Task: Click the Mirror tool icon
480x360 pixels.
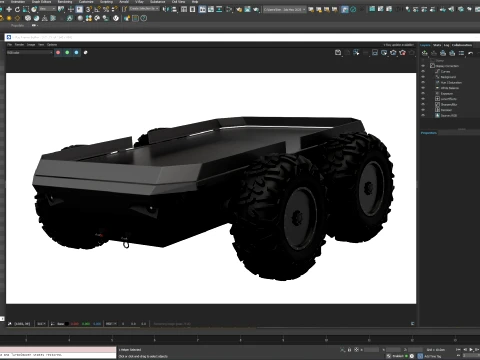Action: (x=166, y=9)
